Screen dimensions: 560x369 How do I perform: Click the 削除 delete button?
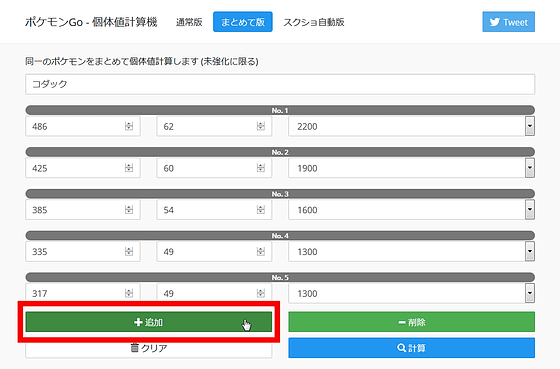tap(411, 322)
